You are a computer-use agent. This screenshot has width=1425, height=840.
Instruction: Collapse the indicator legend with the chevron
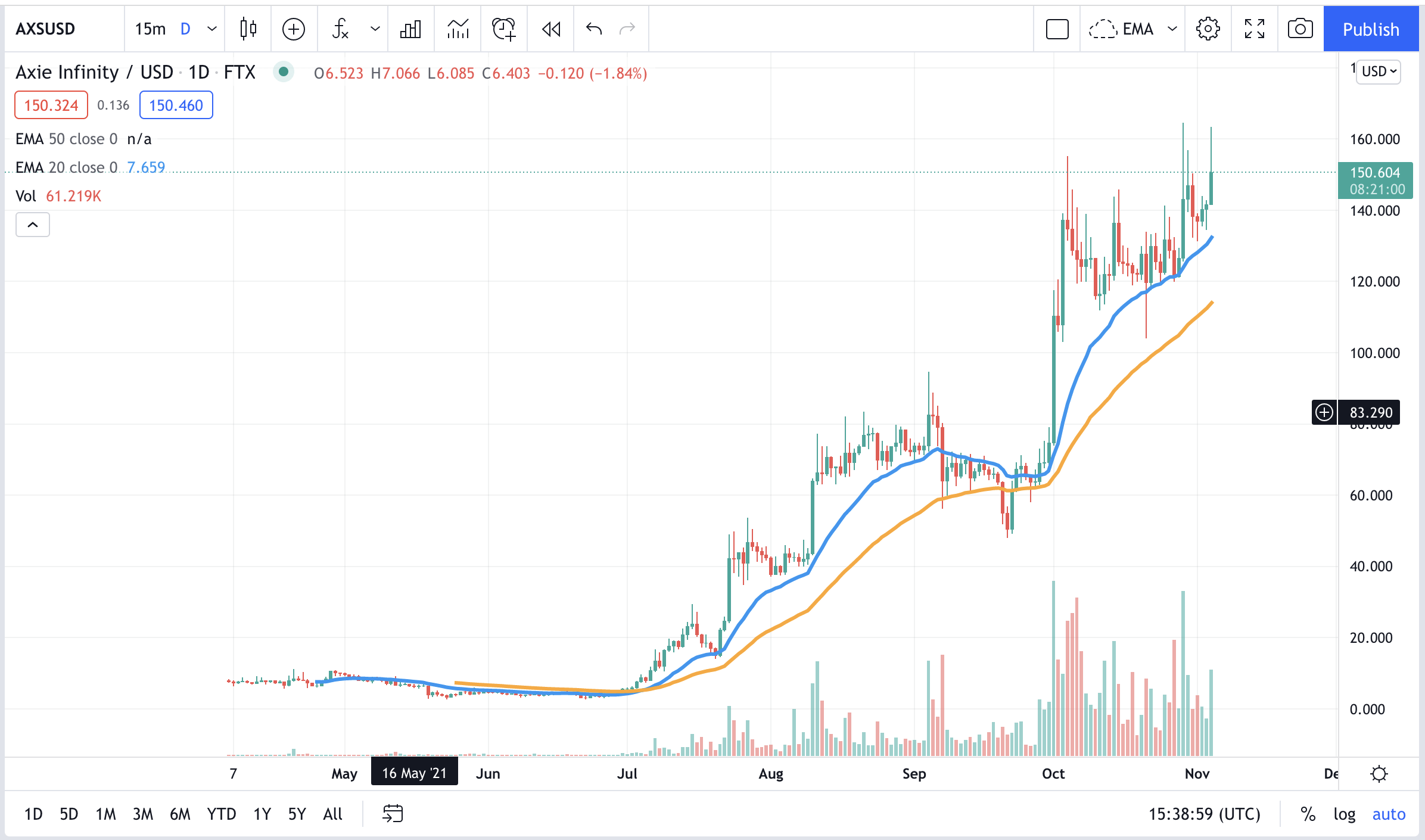click(33, 225)
